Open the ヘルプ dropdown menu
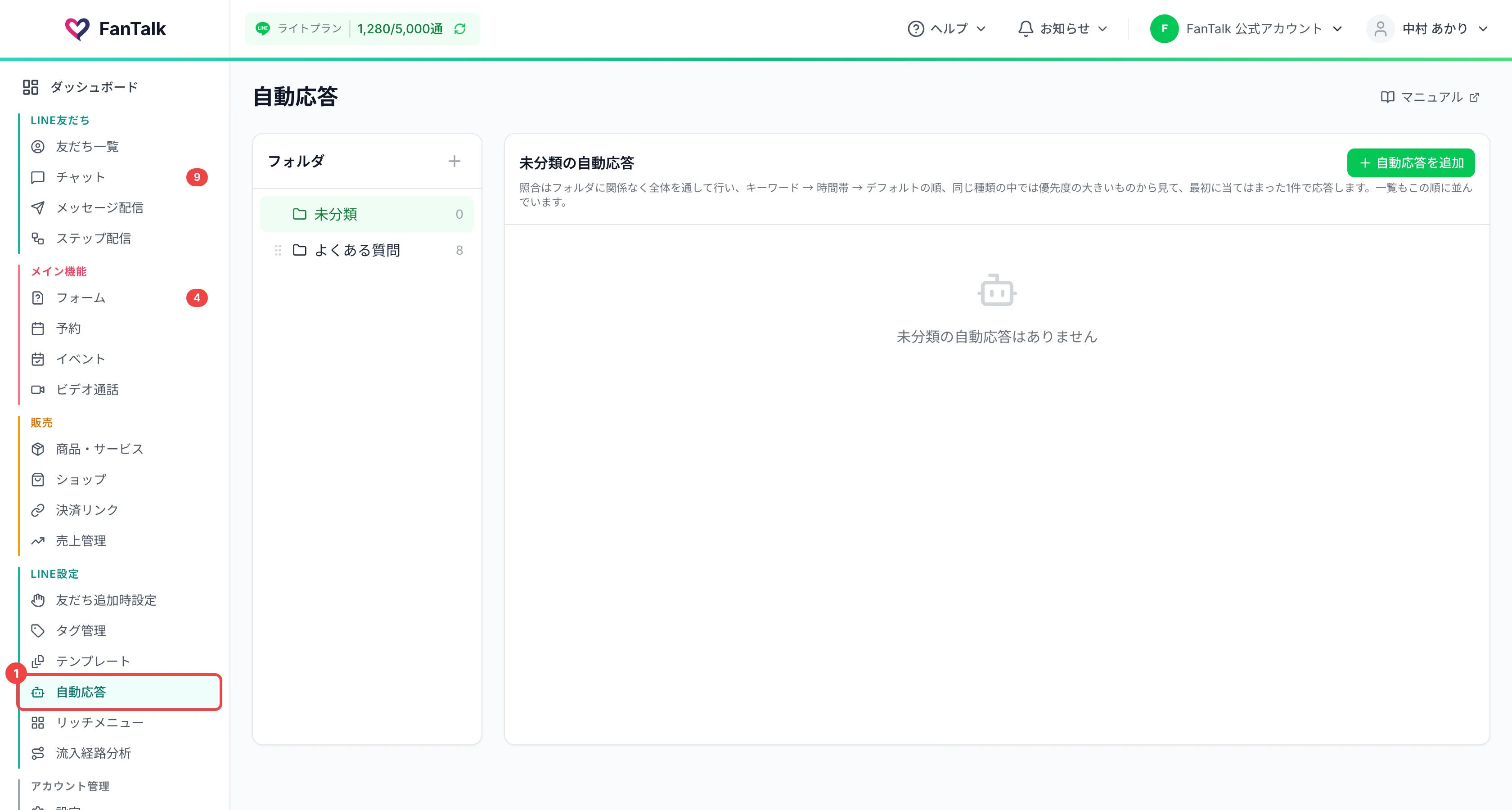 click(947, 29)
